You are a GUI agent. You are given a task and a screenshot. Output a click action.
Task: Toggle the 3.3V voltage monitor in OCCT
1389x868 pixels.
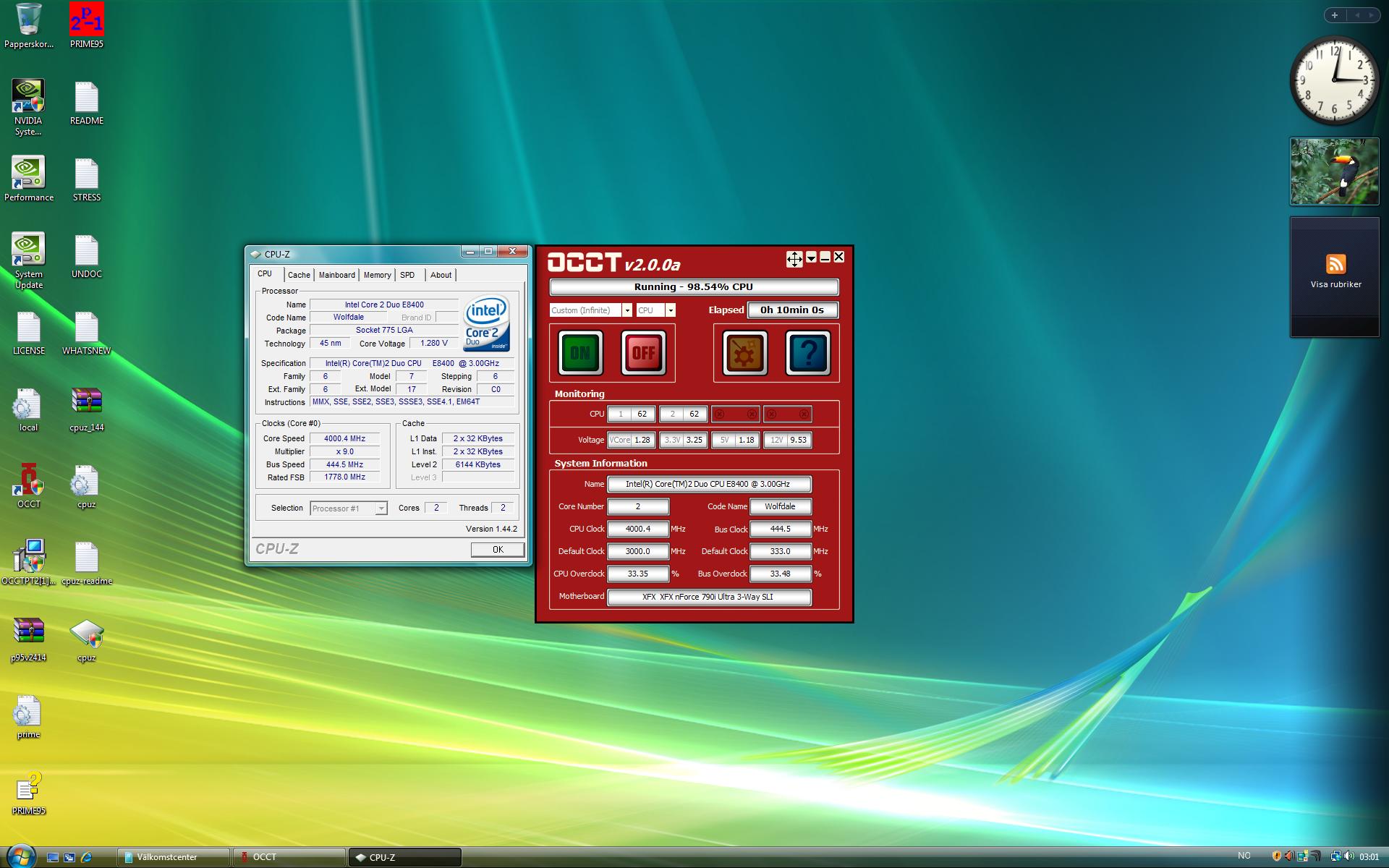click(683, 440)
